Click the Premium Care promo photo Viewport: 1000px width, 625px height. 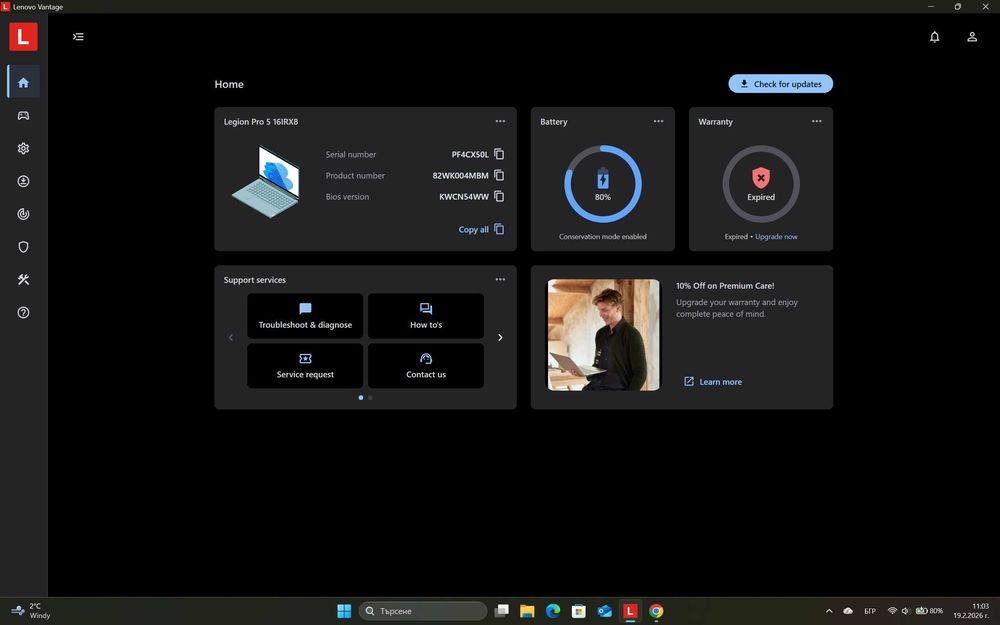click(x=603, y=335)
